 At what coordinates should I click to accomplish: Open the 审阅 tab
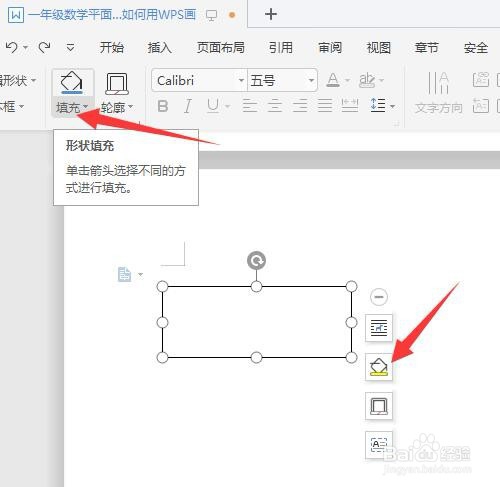pos(330,48)
